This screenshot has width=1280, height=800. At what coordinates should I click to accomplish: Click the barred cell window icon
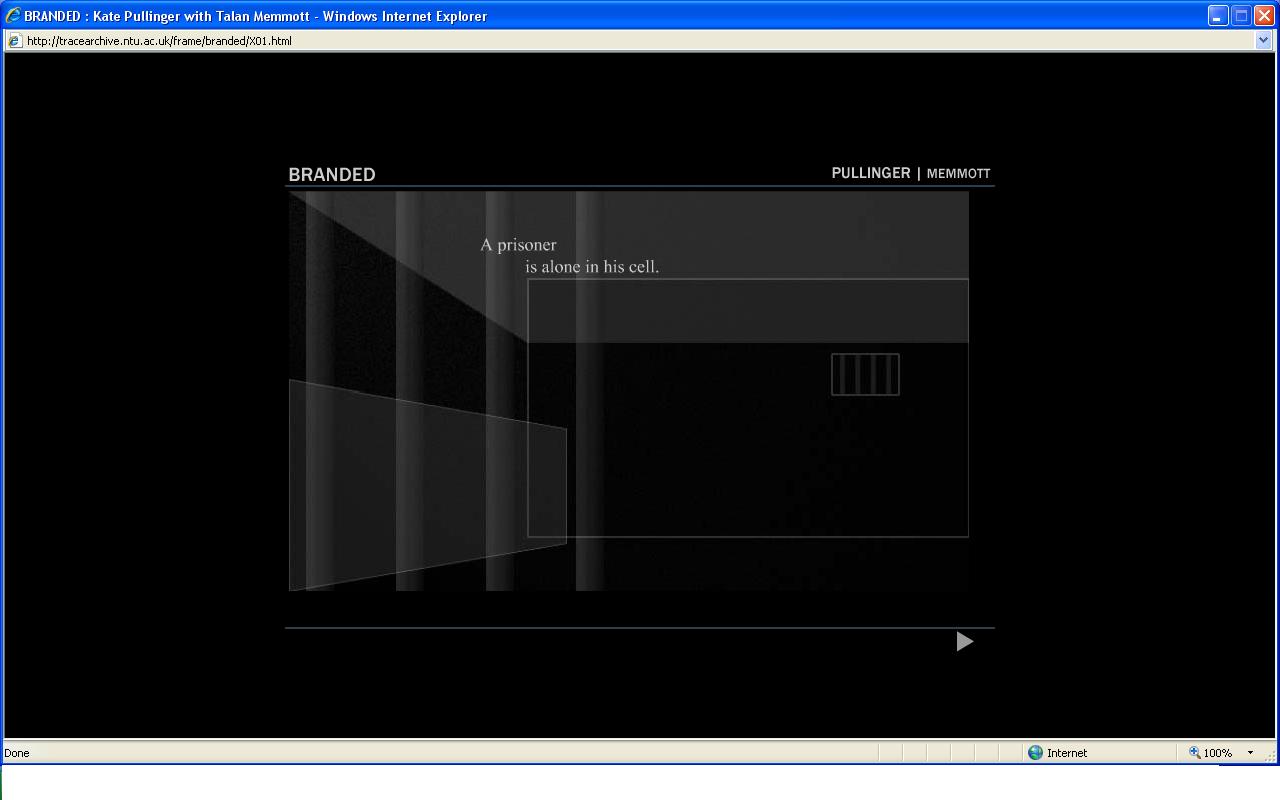(865, 374)
